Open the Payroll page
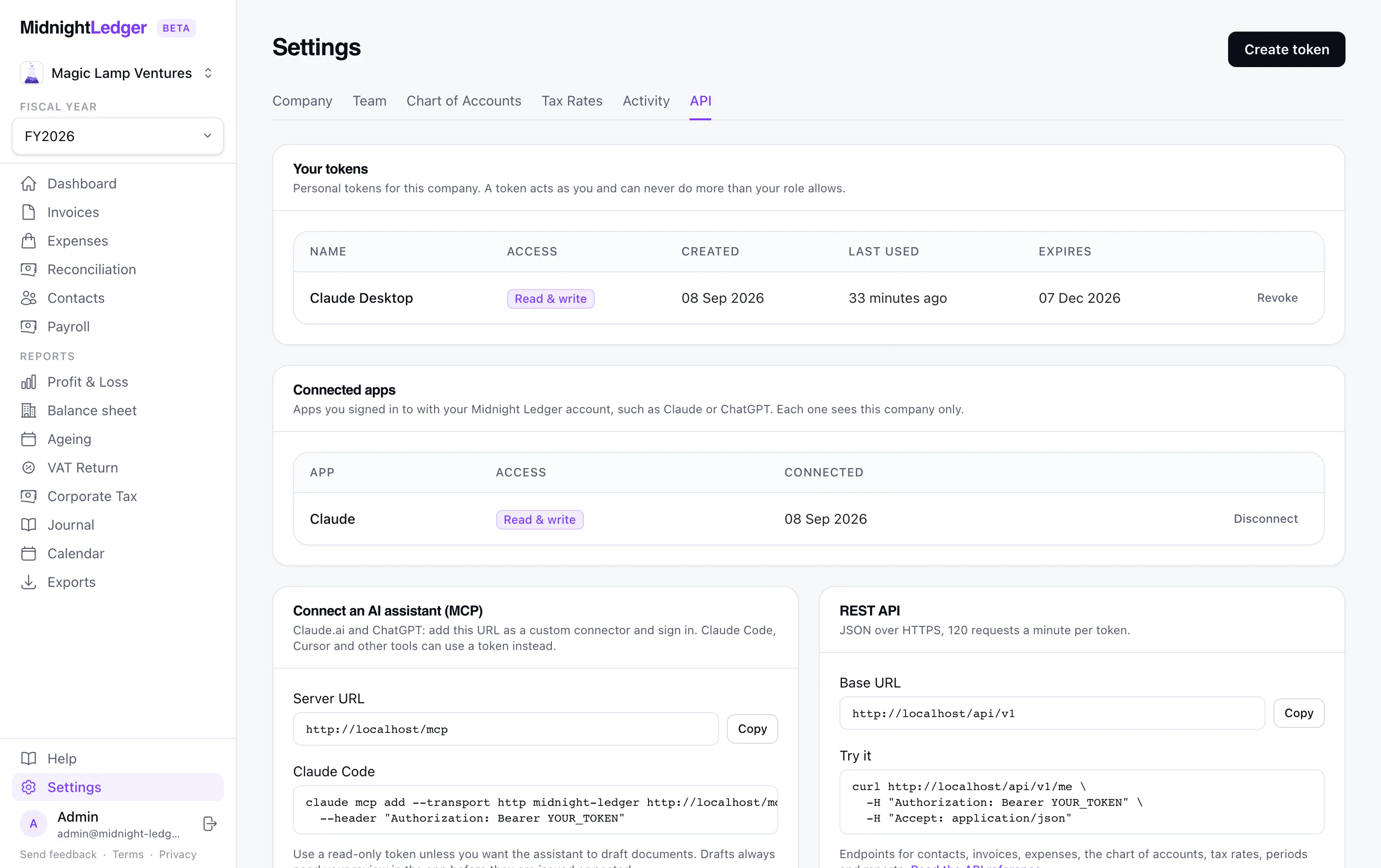 click(x=117, y=327)
